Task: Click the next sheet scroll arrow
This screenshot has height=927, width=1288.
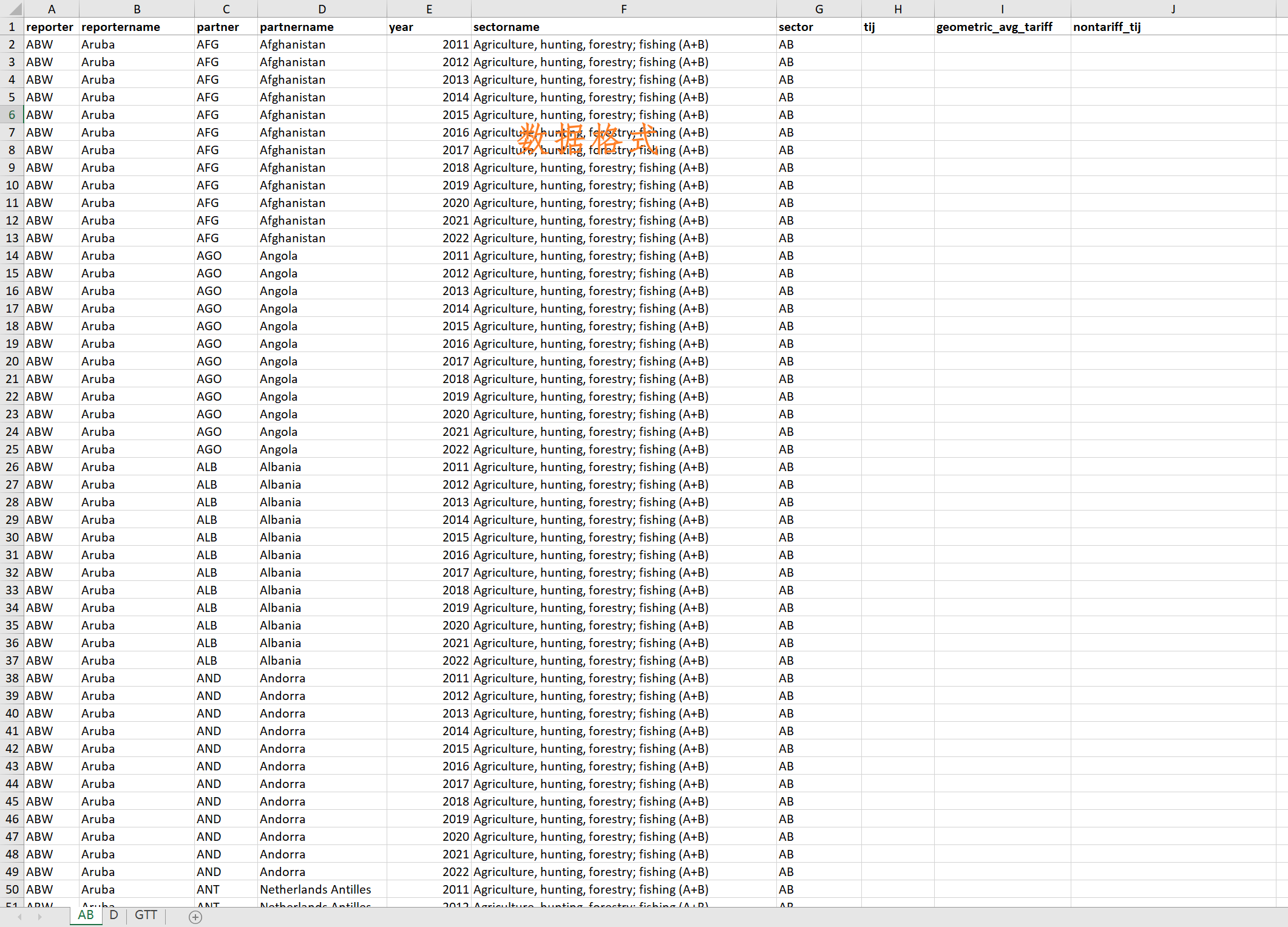Action: [x=40, y=917]
